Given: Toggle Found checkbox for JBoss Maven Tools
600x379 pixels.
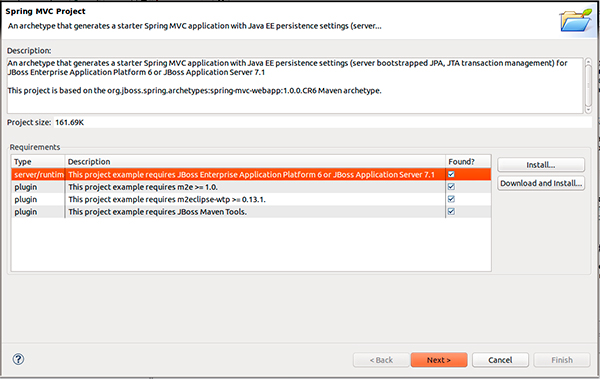Looking at the screenshot, I should [x=452, y=211].
